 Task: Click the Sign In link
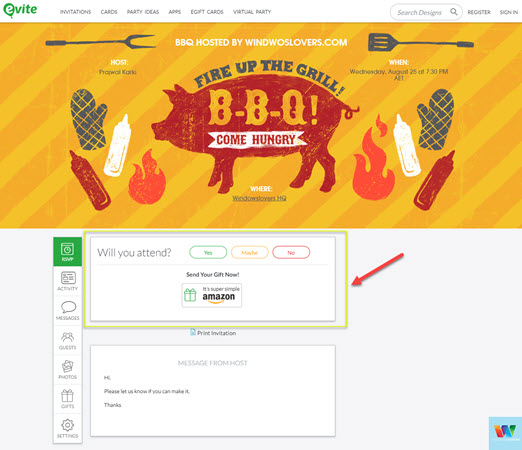point(509,12)
